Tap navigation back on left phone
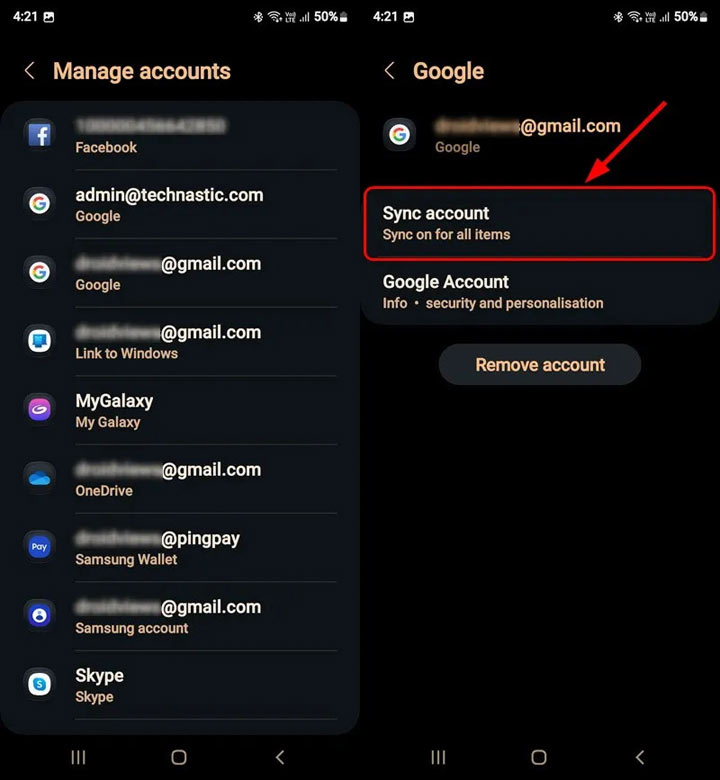The width and height of the screenshot is (720, 780). click(x=280, y=757)
